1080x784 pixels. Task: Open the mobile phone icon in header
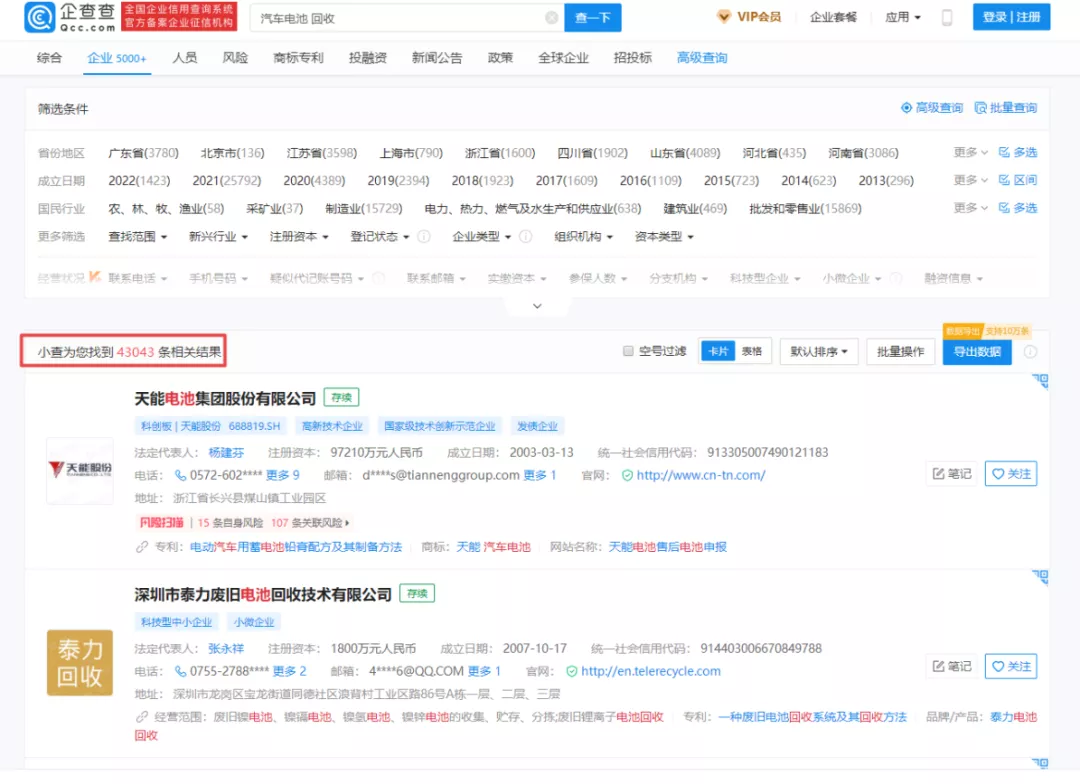coord(947,17)
